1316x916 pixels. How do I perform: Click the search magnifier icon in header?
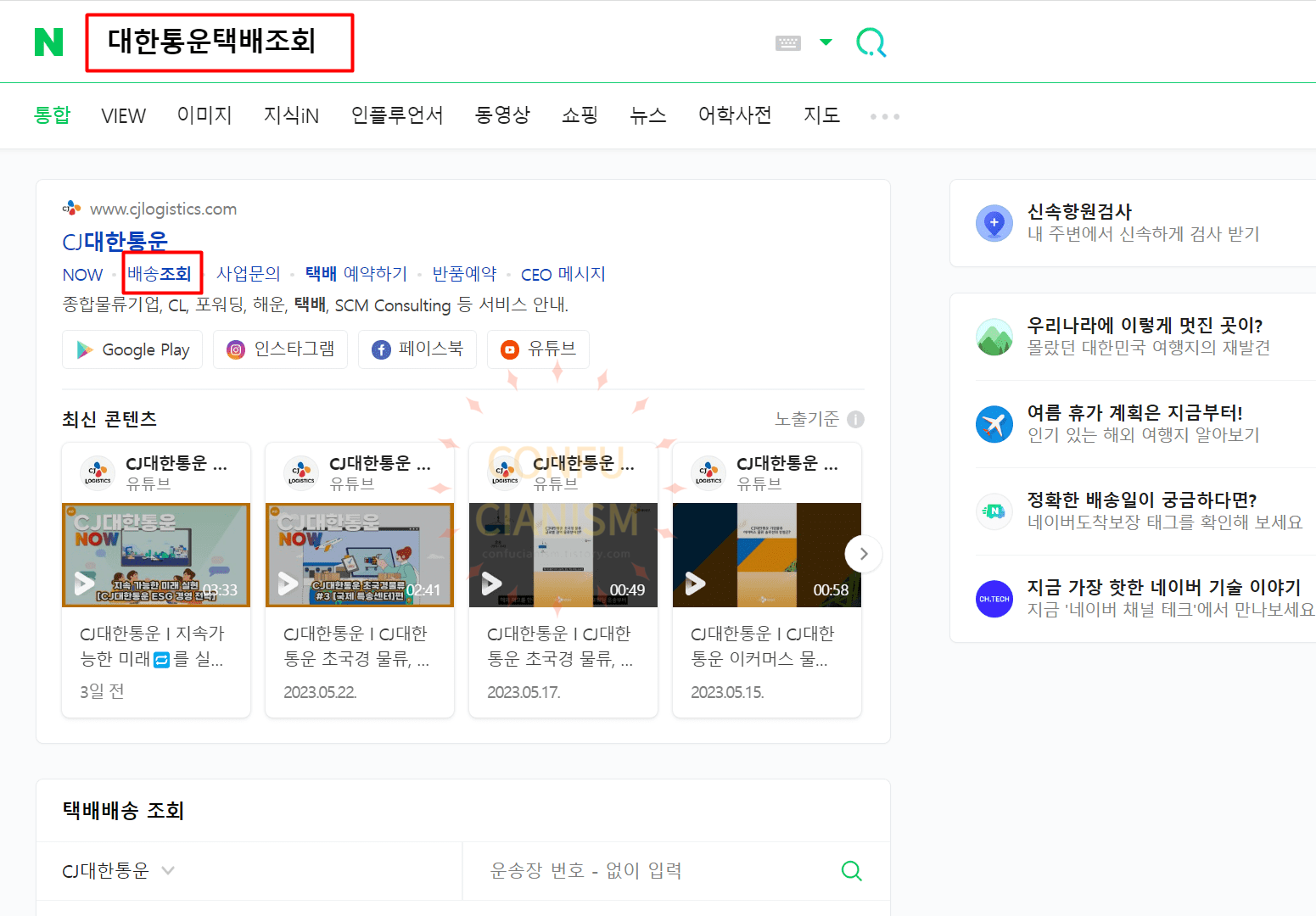[871, 42]
